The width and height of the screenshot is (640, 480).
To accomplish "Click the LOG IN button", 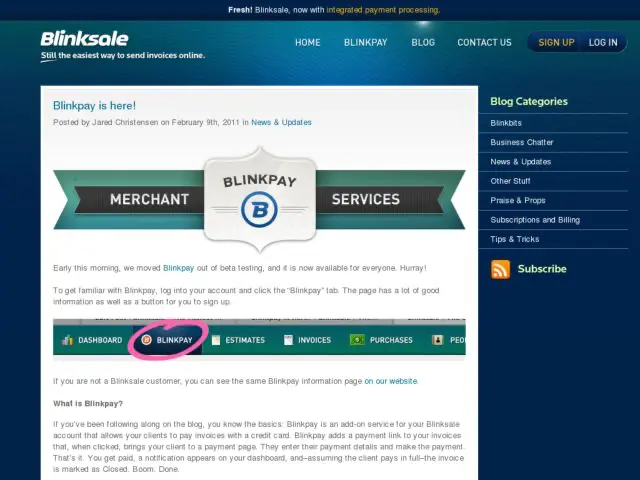I will (x=603, y=42).
